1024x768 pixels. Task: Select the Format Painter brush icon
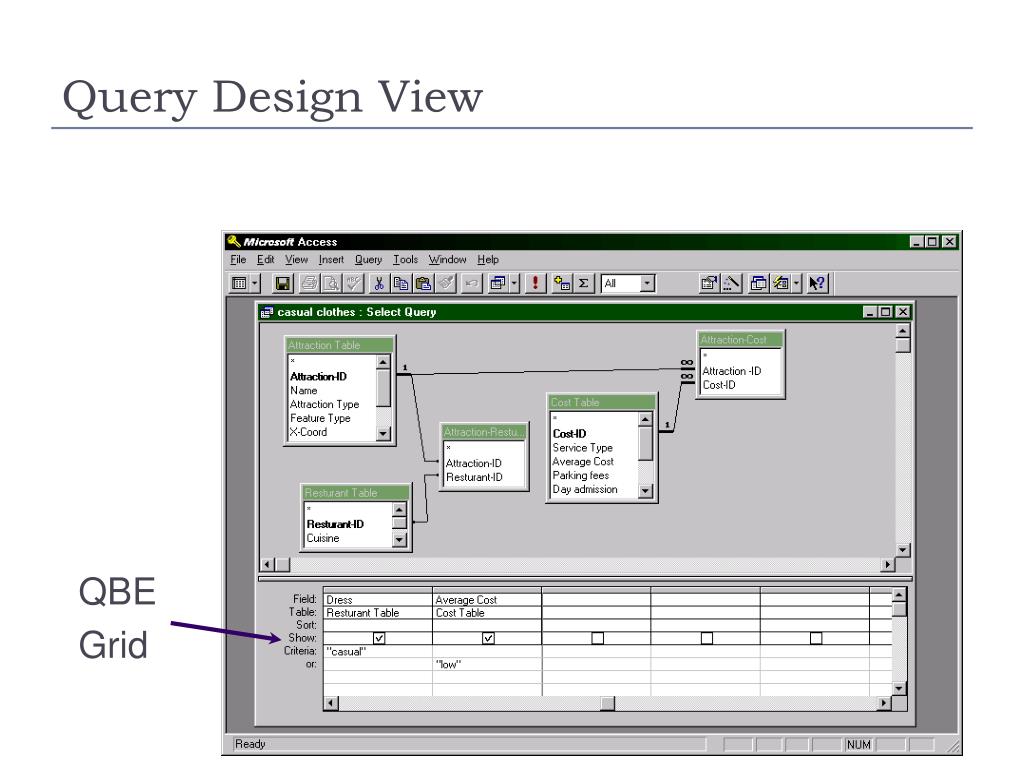coord(446,283)
